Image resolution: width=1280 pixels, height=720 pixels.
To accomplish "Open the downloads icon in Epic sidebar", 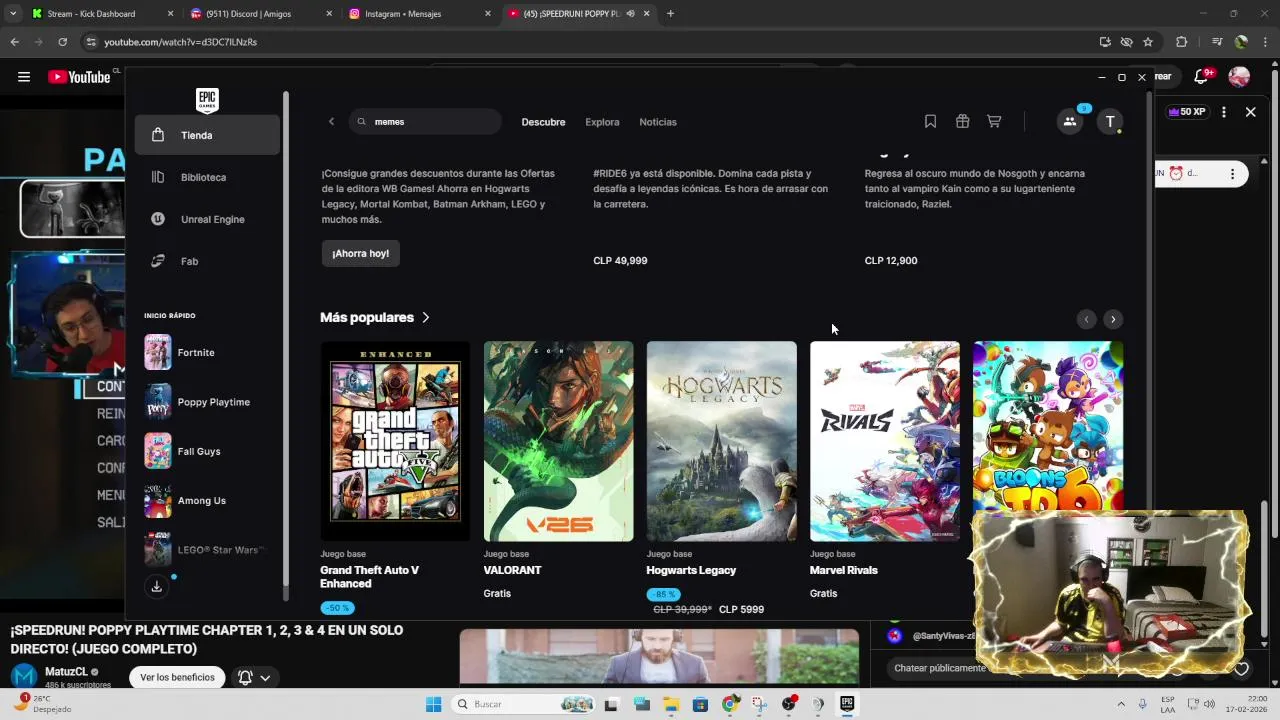I will 157,587.
